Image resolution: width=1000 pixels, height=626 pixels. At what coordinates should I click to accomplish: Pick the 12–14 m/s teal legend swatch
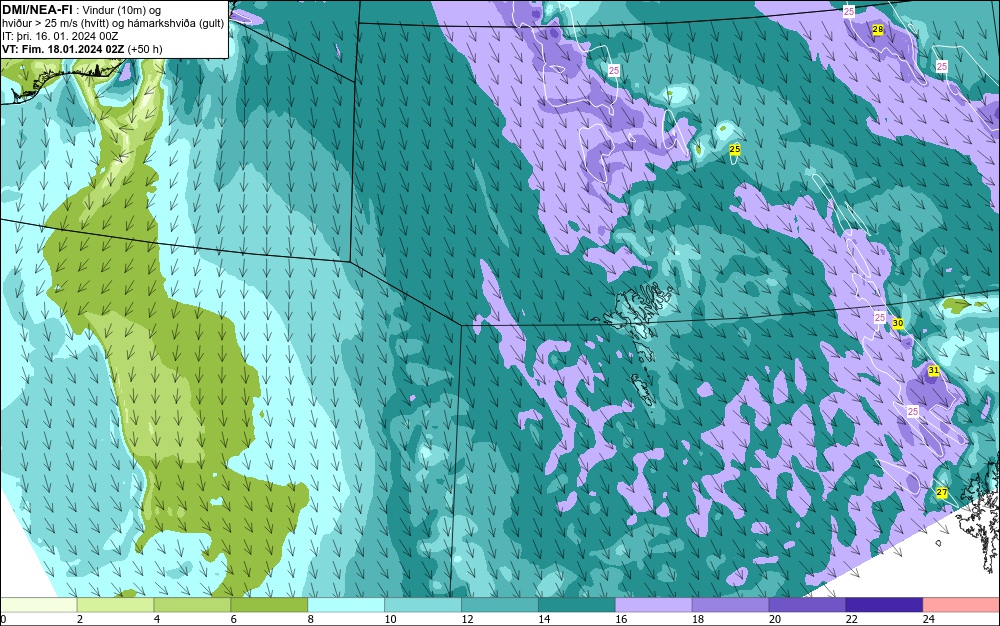pyautogui.click(x=500, y=604)
